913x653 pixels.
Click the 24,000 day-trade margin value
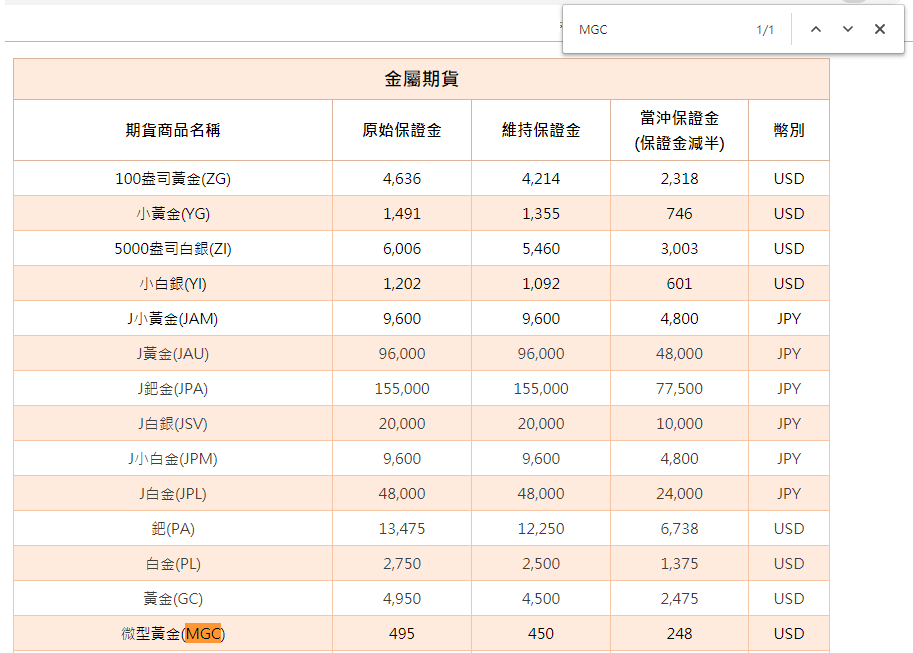pyautogui.click(x=680, y=493)
